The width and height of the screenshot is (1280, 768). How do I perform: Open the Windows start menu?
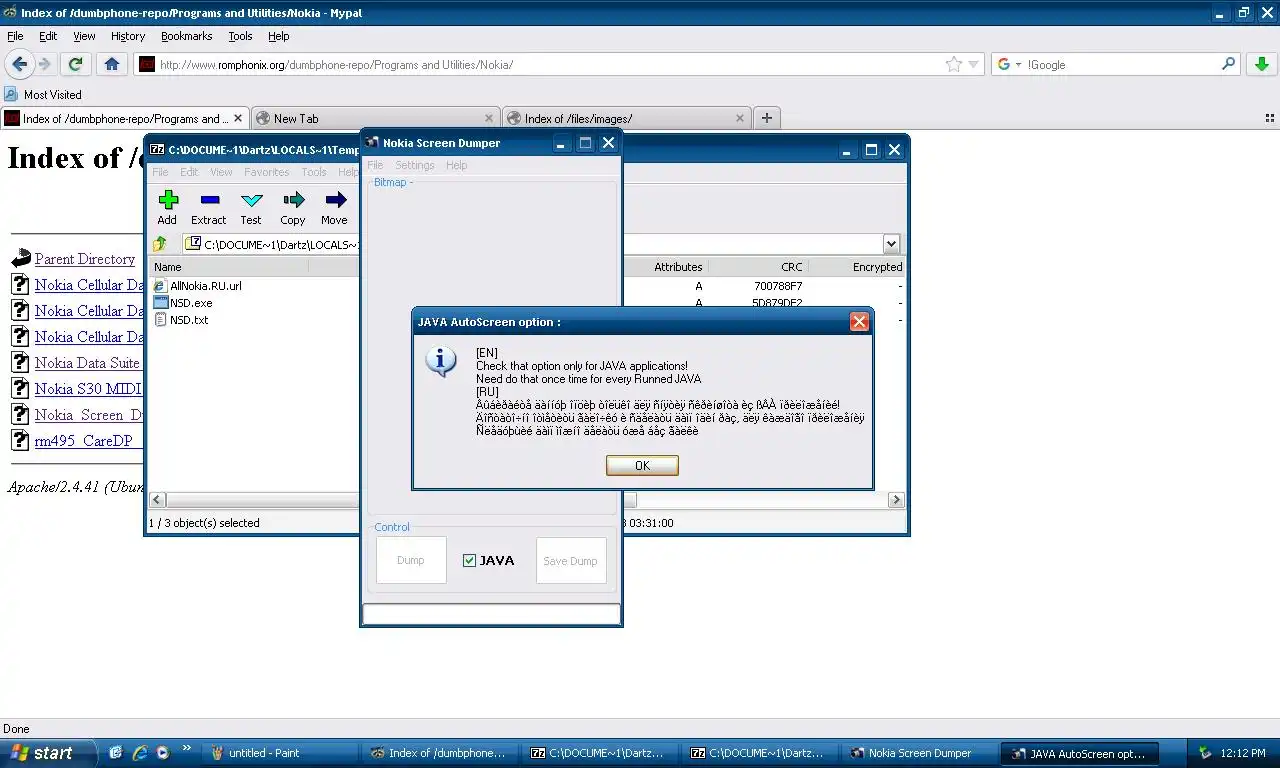[48, 753]
